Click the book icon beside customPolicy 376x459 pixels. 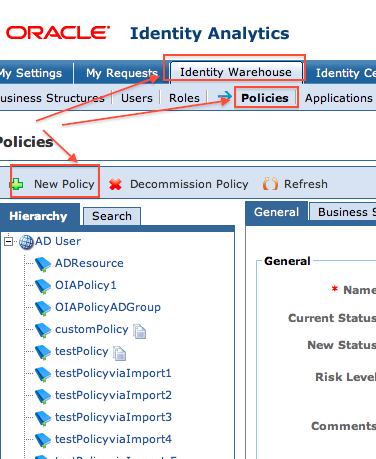pyautogui.click(x=43, y=330)
